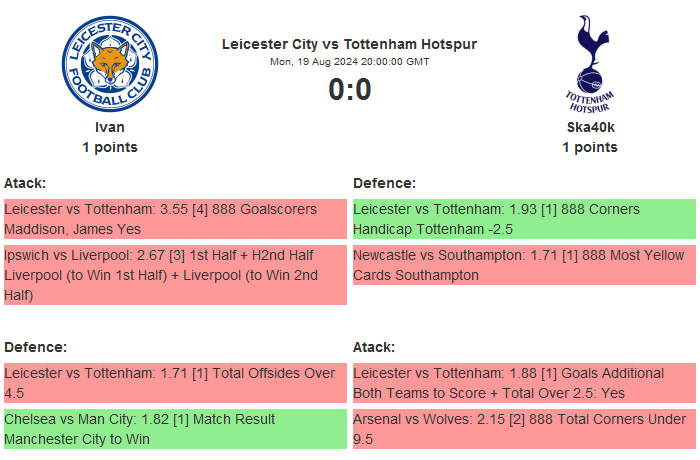Open player Ivan's name

click(x=109, y=127)
